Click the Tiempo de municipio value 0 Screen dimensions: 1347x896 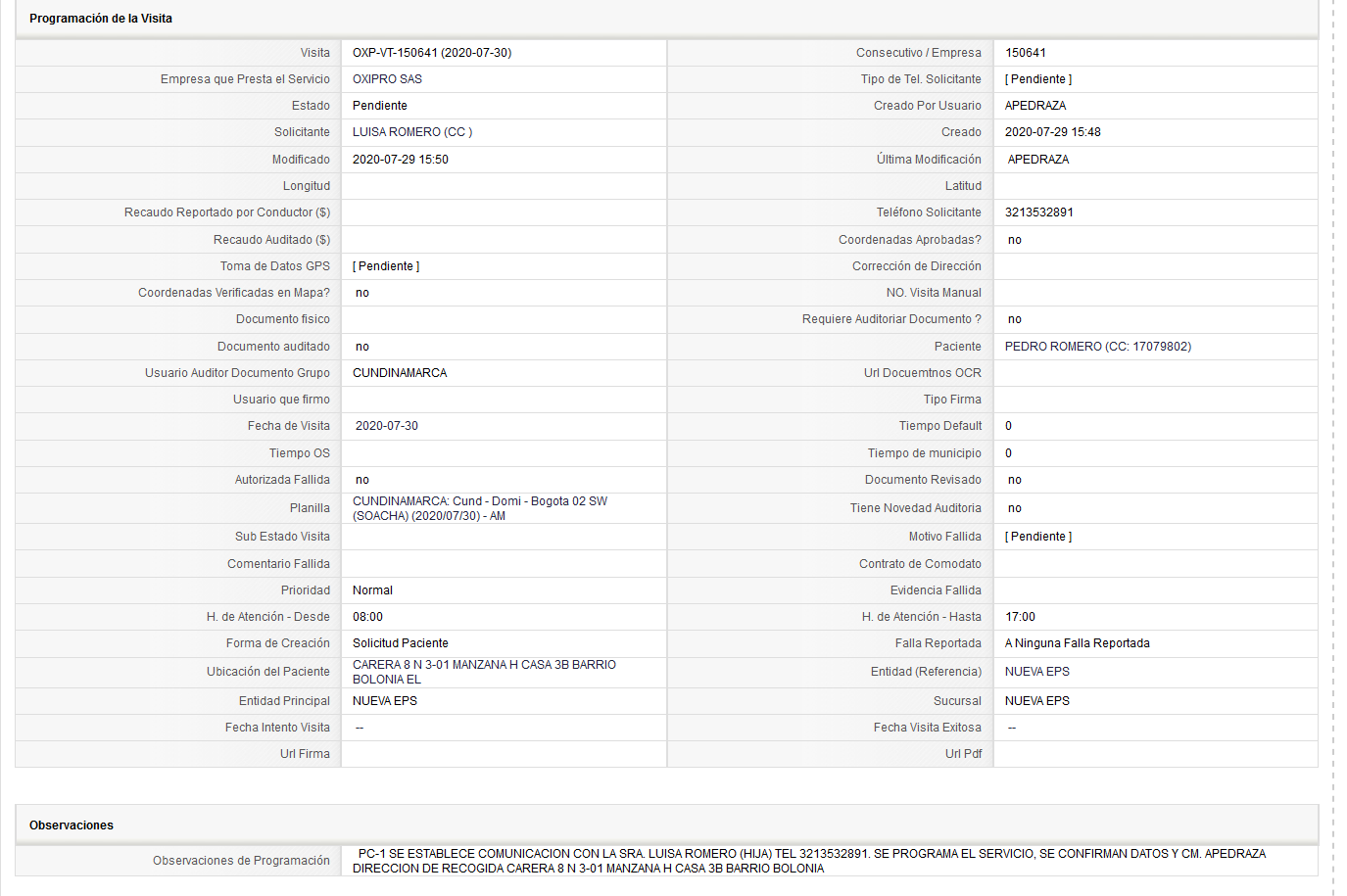[1009, 453]
